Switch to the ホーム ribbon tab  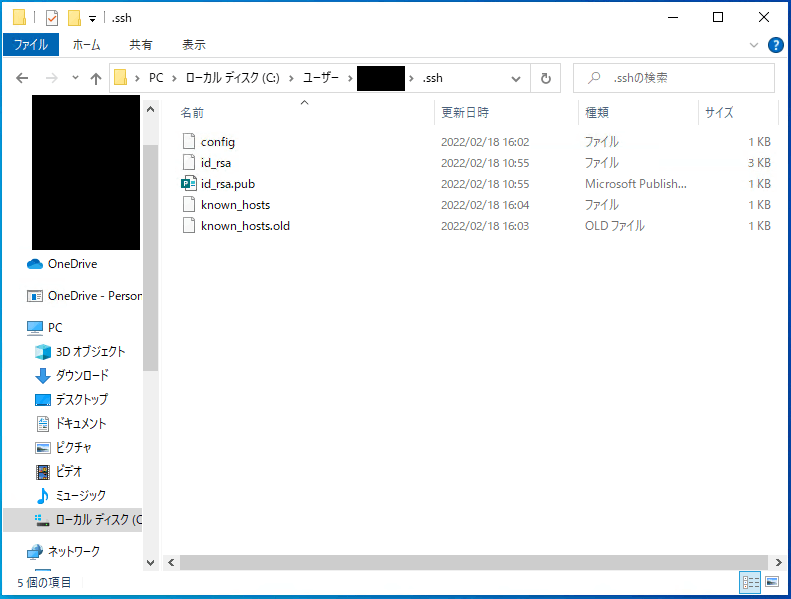coord(86,44)
